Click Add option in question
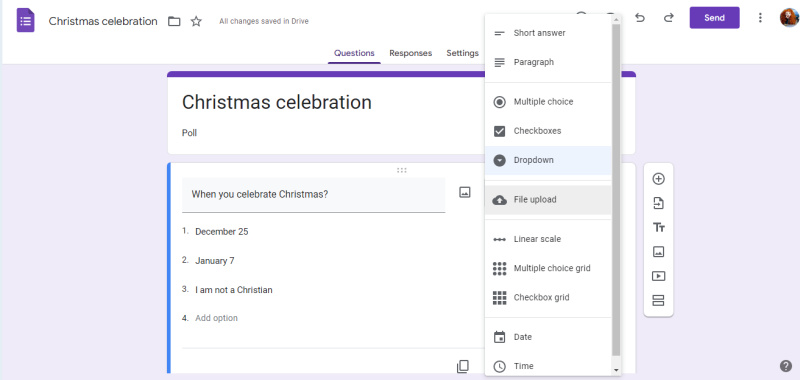 (216, 318)
